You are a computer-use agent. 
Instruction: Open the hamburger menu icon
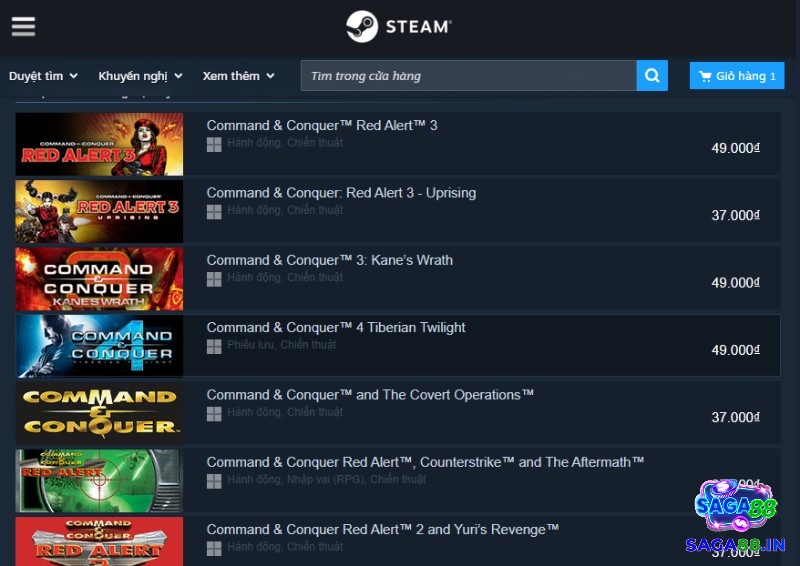[23, 27]
